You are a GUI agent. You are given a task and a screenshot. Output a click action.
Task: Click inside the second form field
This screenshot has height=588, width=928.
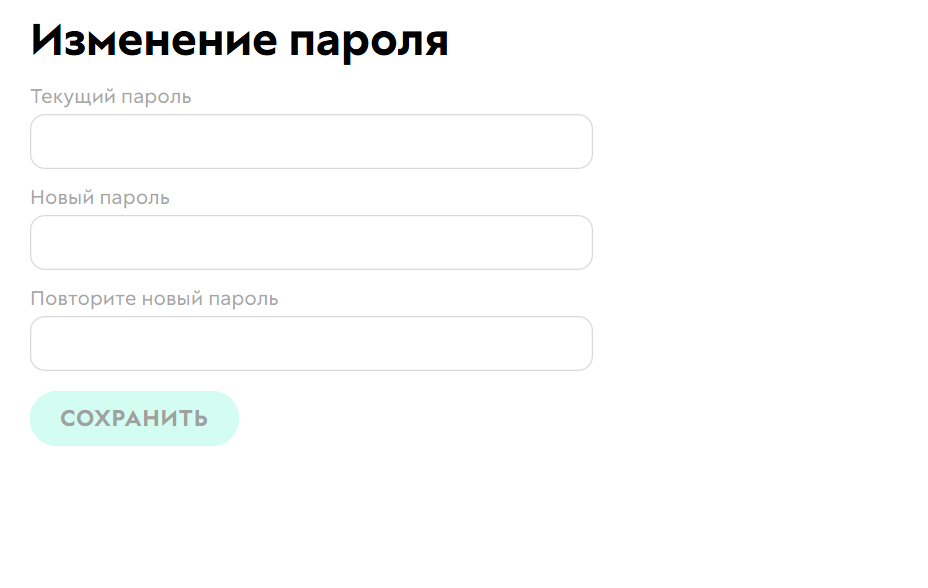310,242
